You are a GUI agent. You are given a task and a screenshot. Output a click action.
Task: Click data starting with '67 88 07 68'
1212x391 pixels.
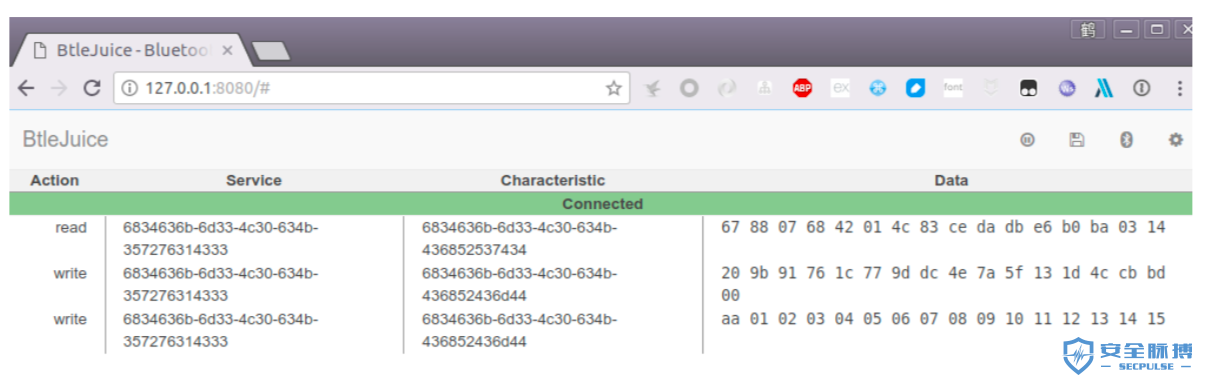943,228
